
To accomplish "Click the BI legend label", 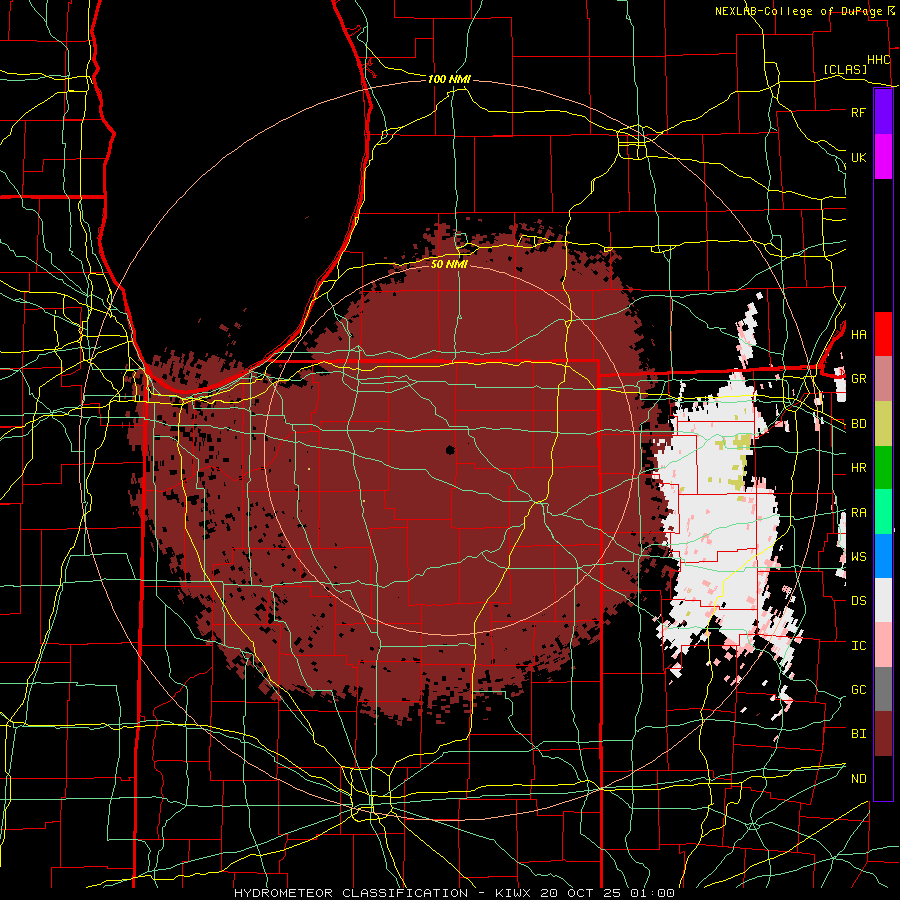I will point(858,734).
